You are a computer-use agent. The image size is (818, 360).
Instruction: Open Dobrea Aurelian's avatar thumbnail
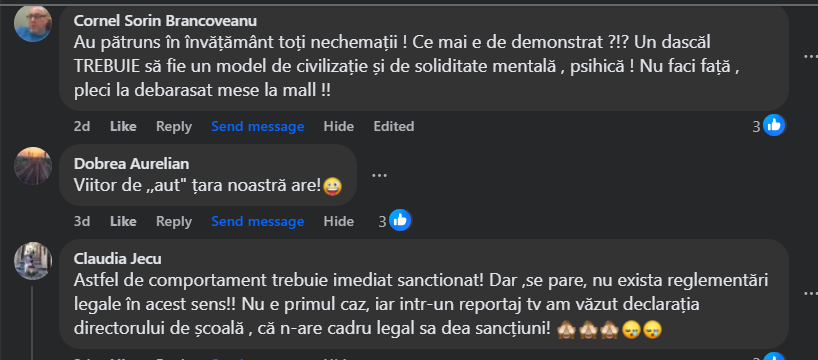coord(32,166)
